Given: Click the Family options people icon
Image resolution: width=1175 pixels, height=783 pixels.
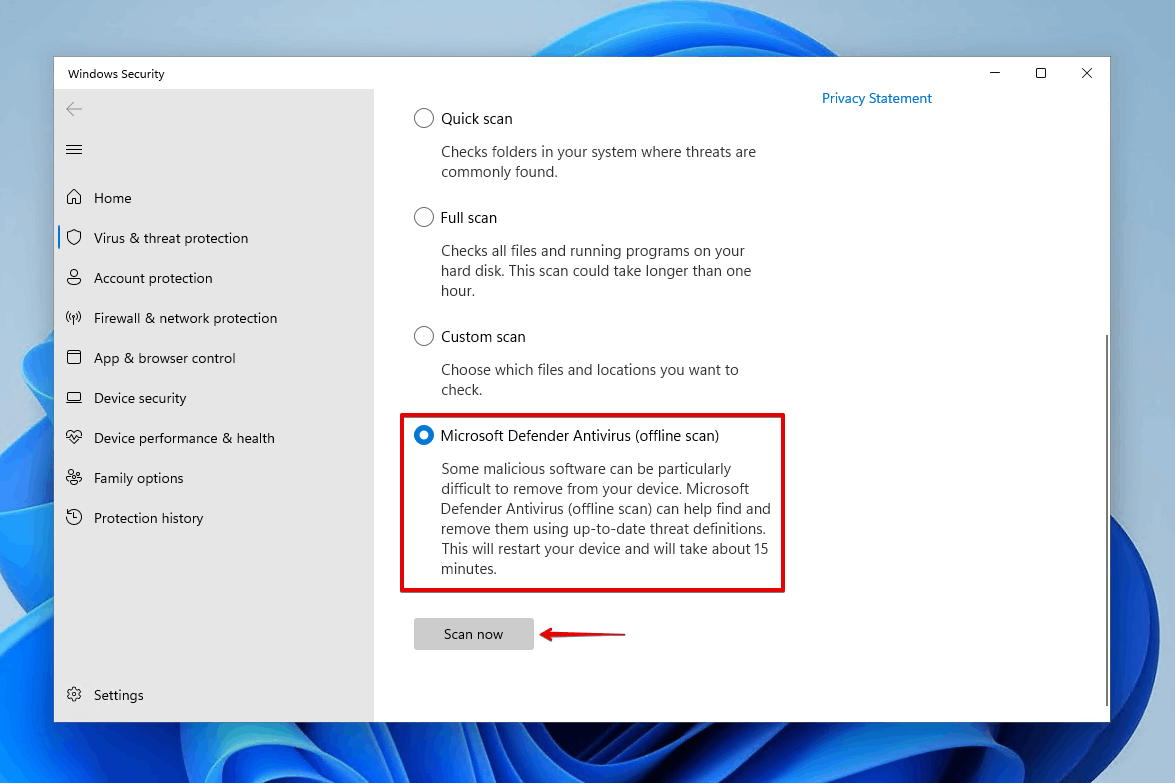Looking at the screenshot, I should pyautogui.click(x=73, y=477).
